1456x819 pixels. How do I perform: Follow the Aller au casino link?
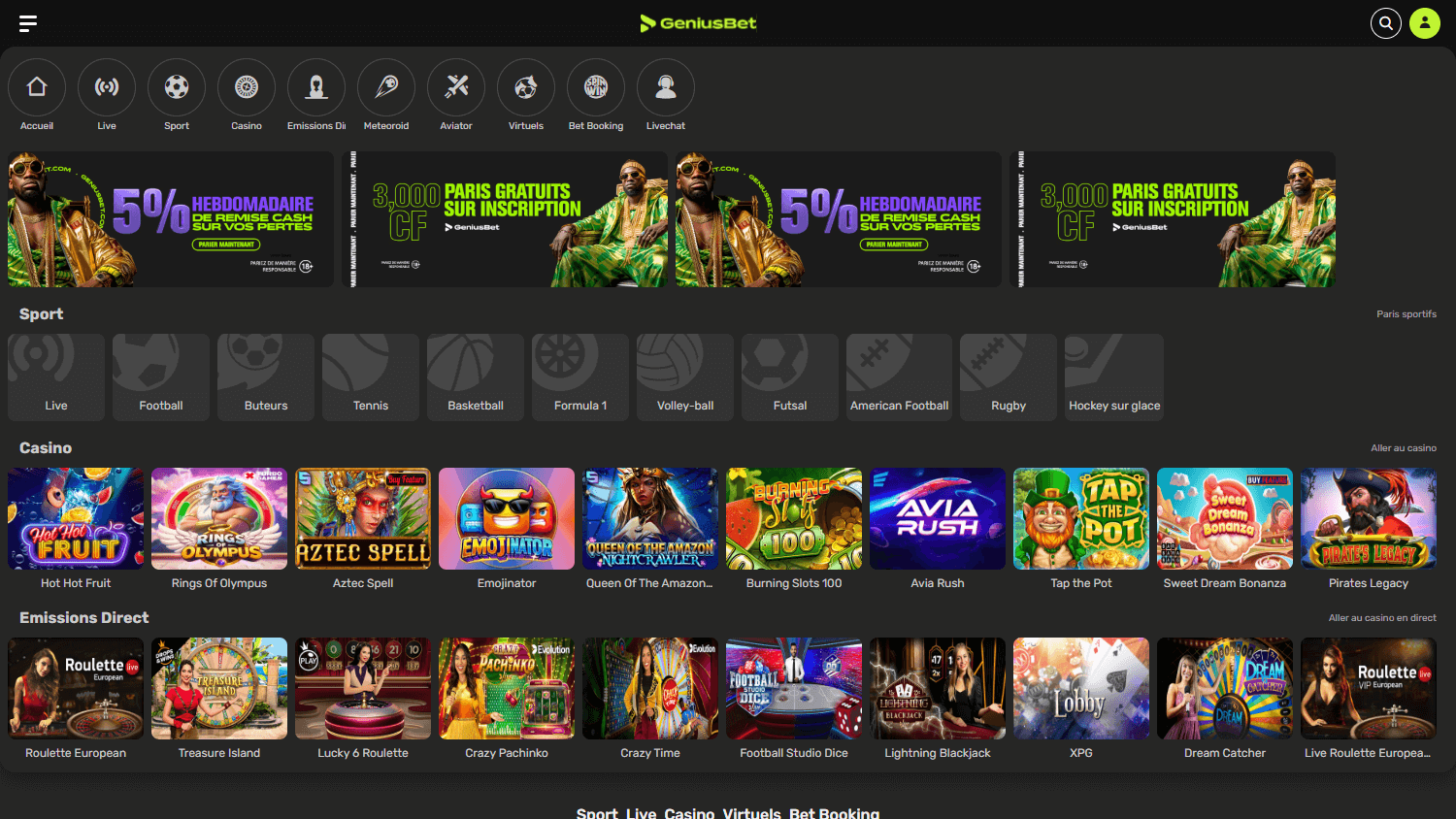click(x=1404, y=447)
